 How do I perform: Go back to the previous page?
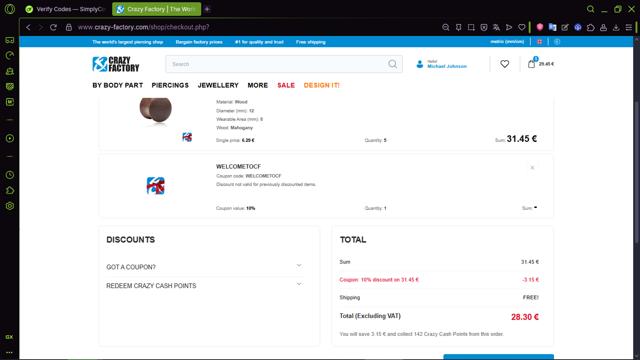pos(28,27)
